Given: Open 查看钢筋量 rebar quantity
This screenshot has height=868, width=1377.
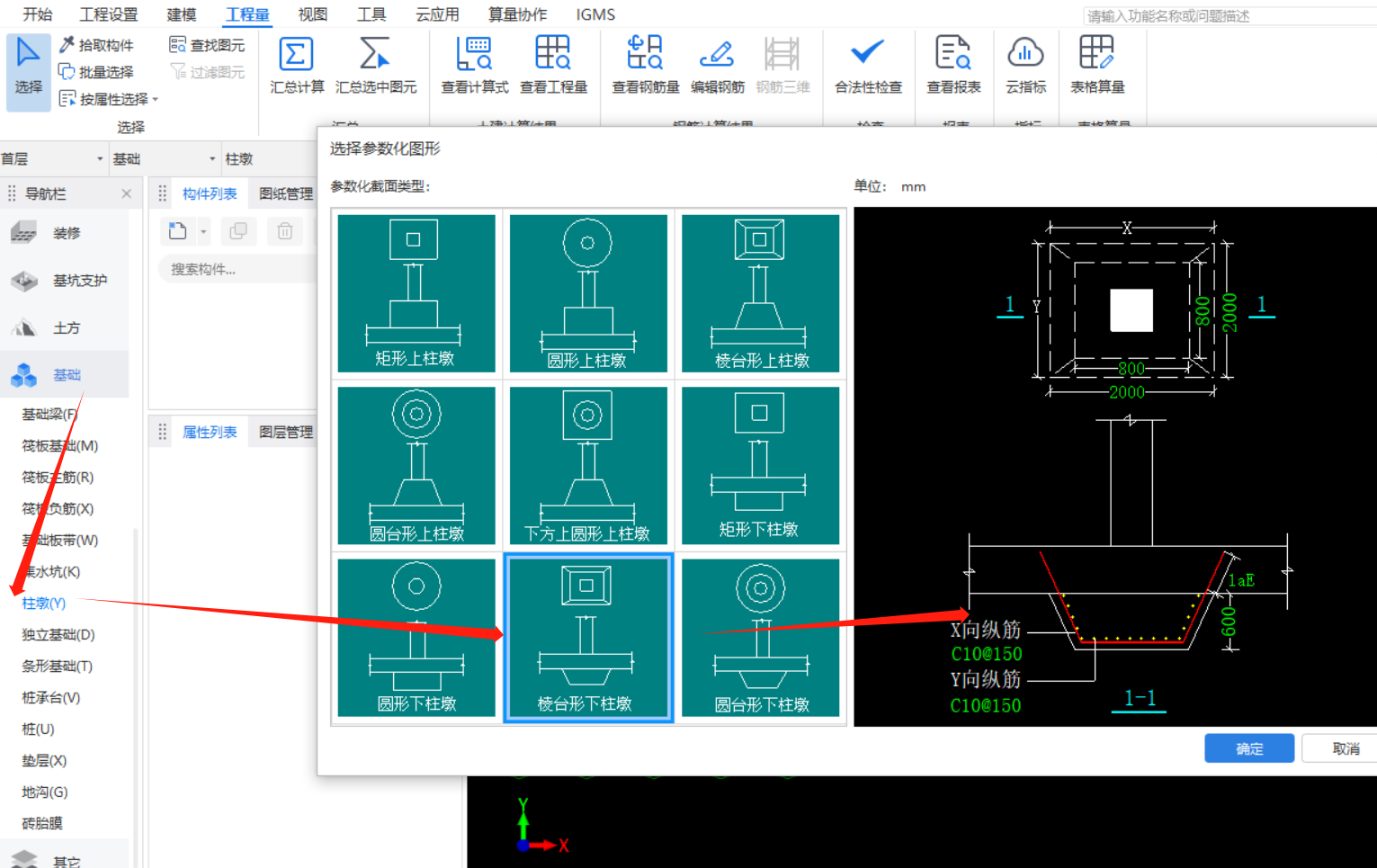Looking at the screenshot, I should click(646, 66).
